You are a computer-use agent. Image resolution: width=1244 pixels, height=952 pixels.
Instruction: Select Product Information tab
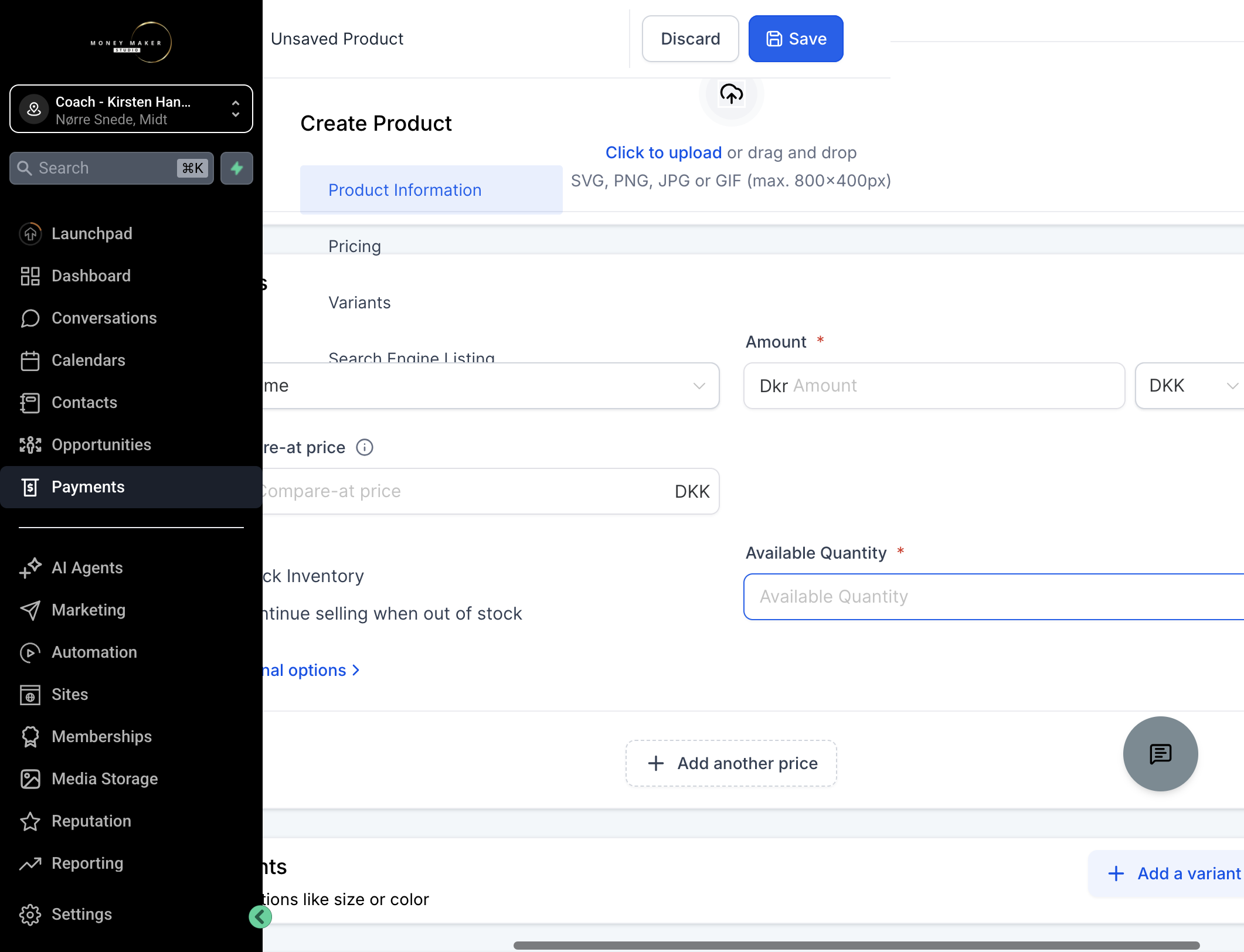(x=431, y=190)
